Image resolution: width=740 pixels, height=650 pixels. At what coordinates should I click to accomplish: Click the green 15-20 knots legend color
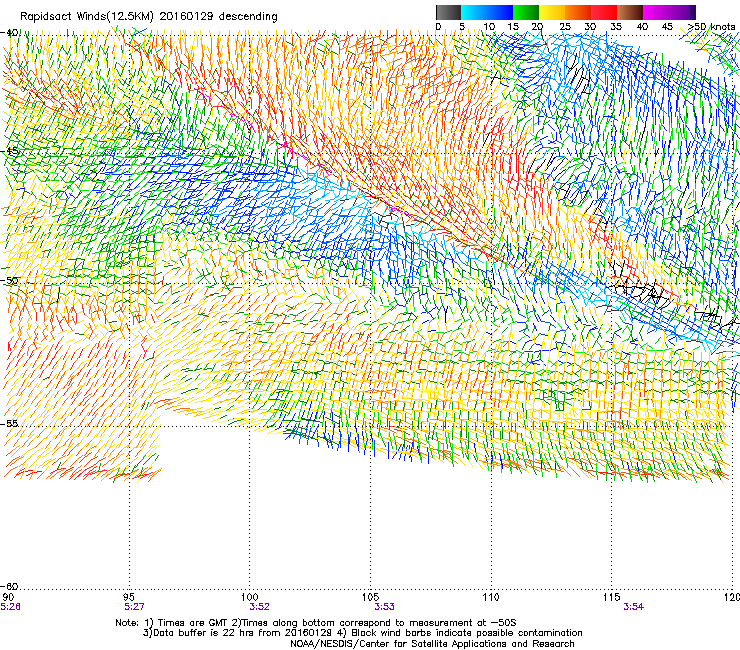coord(526,12)
